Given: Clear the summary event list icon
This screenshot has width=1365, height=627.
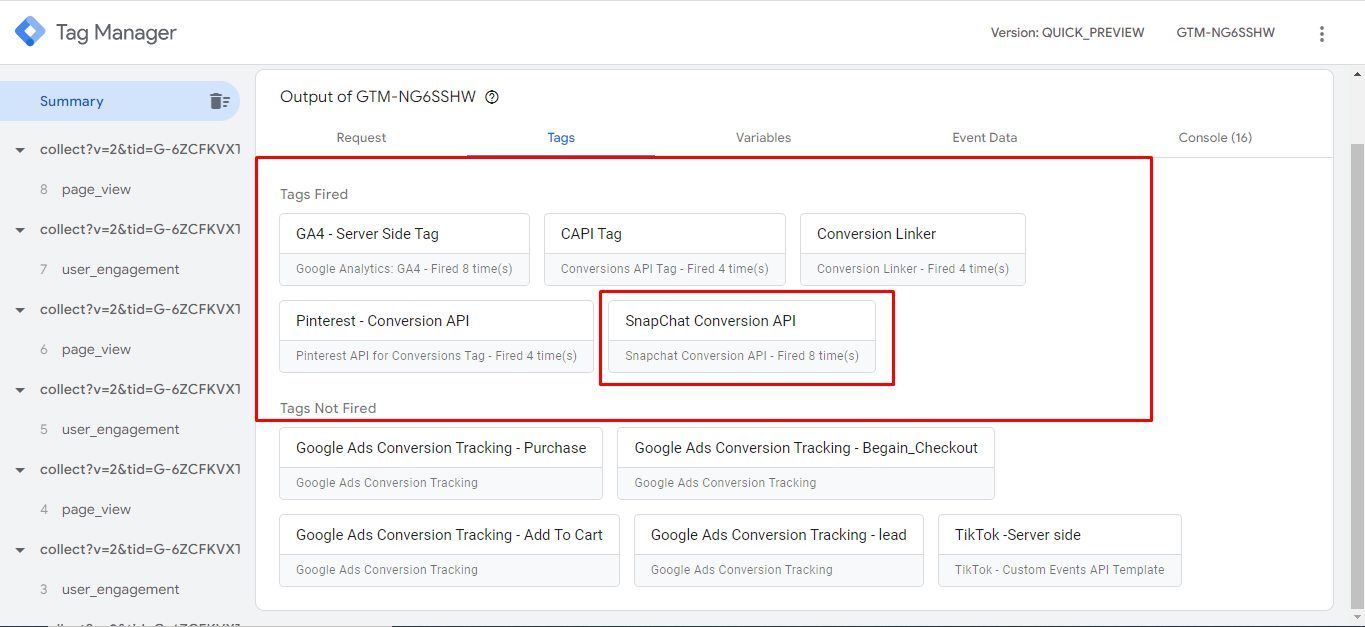Looking at the screenshot, I should tap(220, 101).
